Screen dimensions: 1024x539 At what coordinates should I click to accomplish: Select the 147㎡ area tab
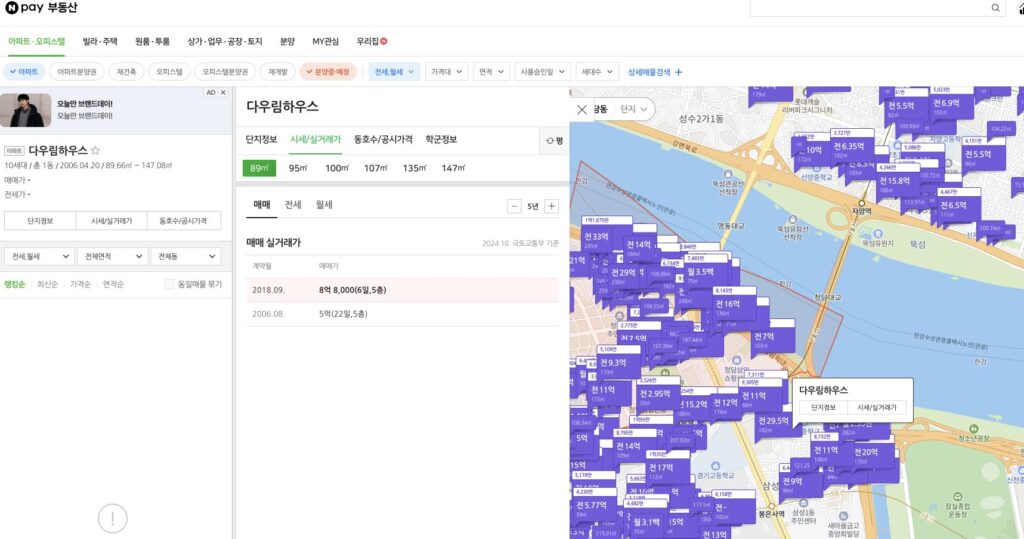pyautogui.click(x=453, y=168)
